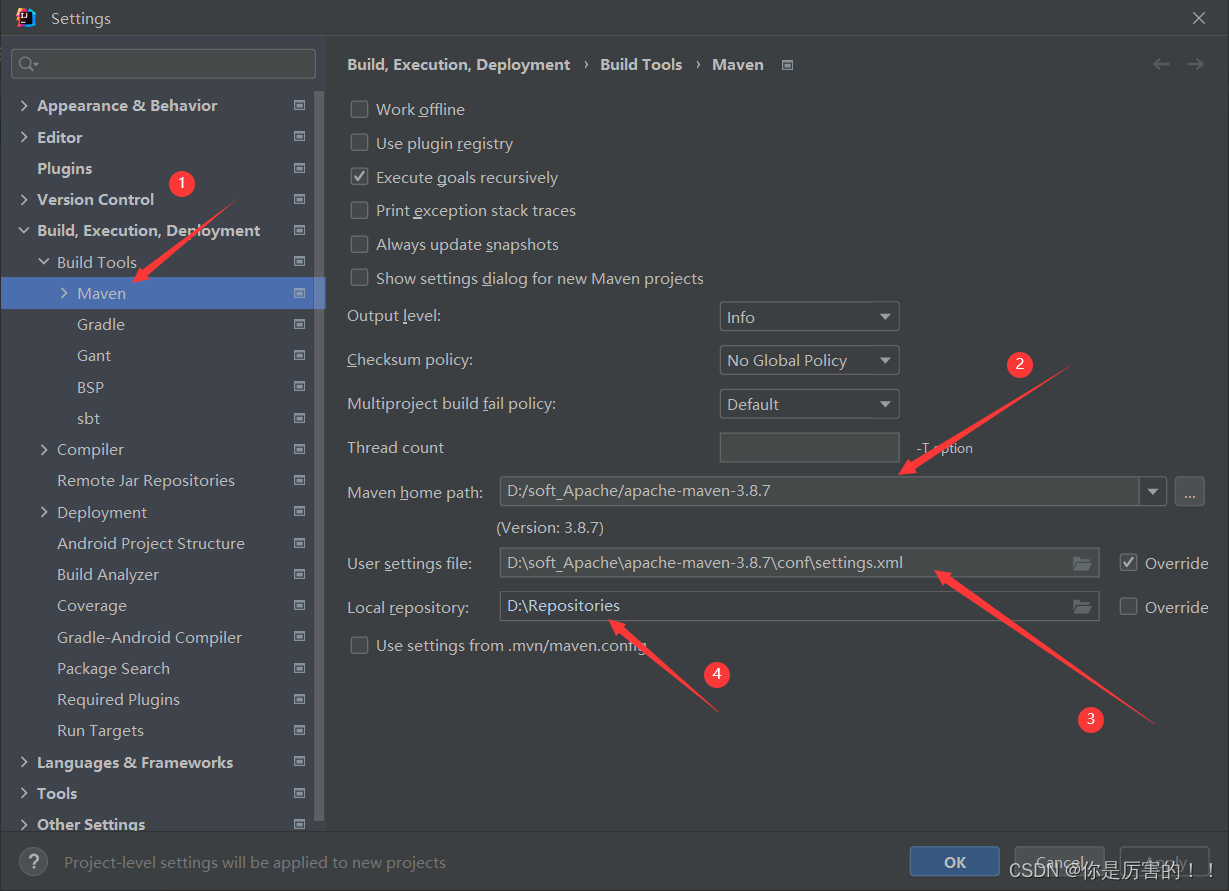The width and height of the screenshot is (1229, 891).
Task: Click the project-level icon beside Package Search
Action: point(299,668)
